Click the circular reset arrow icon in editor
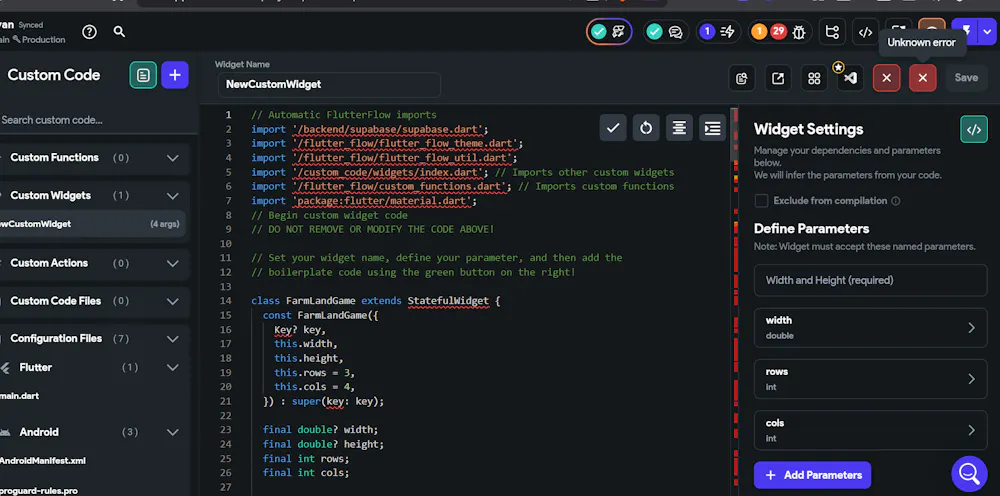 pos(646,128)
